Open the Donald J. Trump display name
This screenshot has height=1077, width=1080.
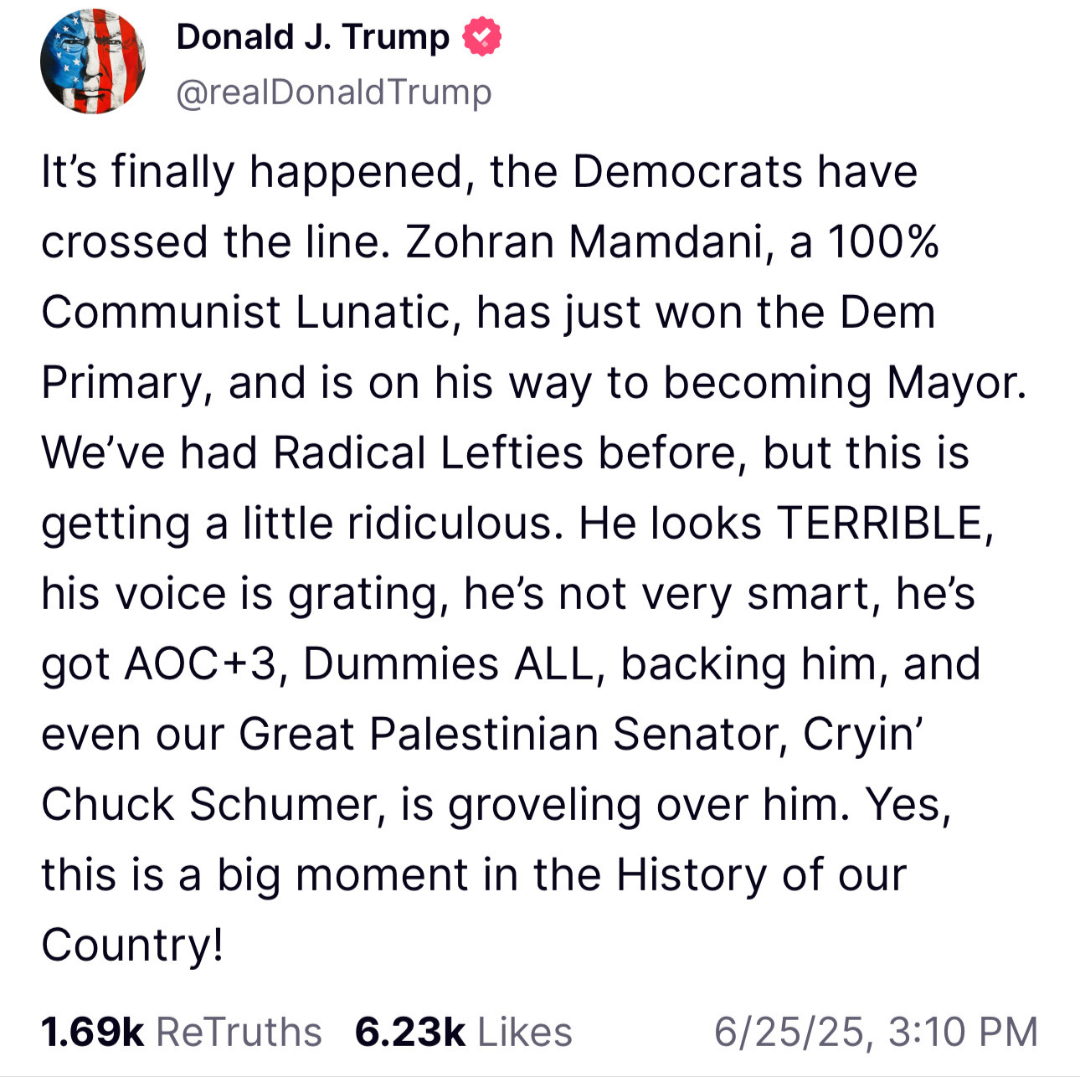pos(313,37)
